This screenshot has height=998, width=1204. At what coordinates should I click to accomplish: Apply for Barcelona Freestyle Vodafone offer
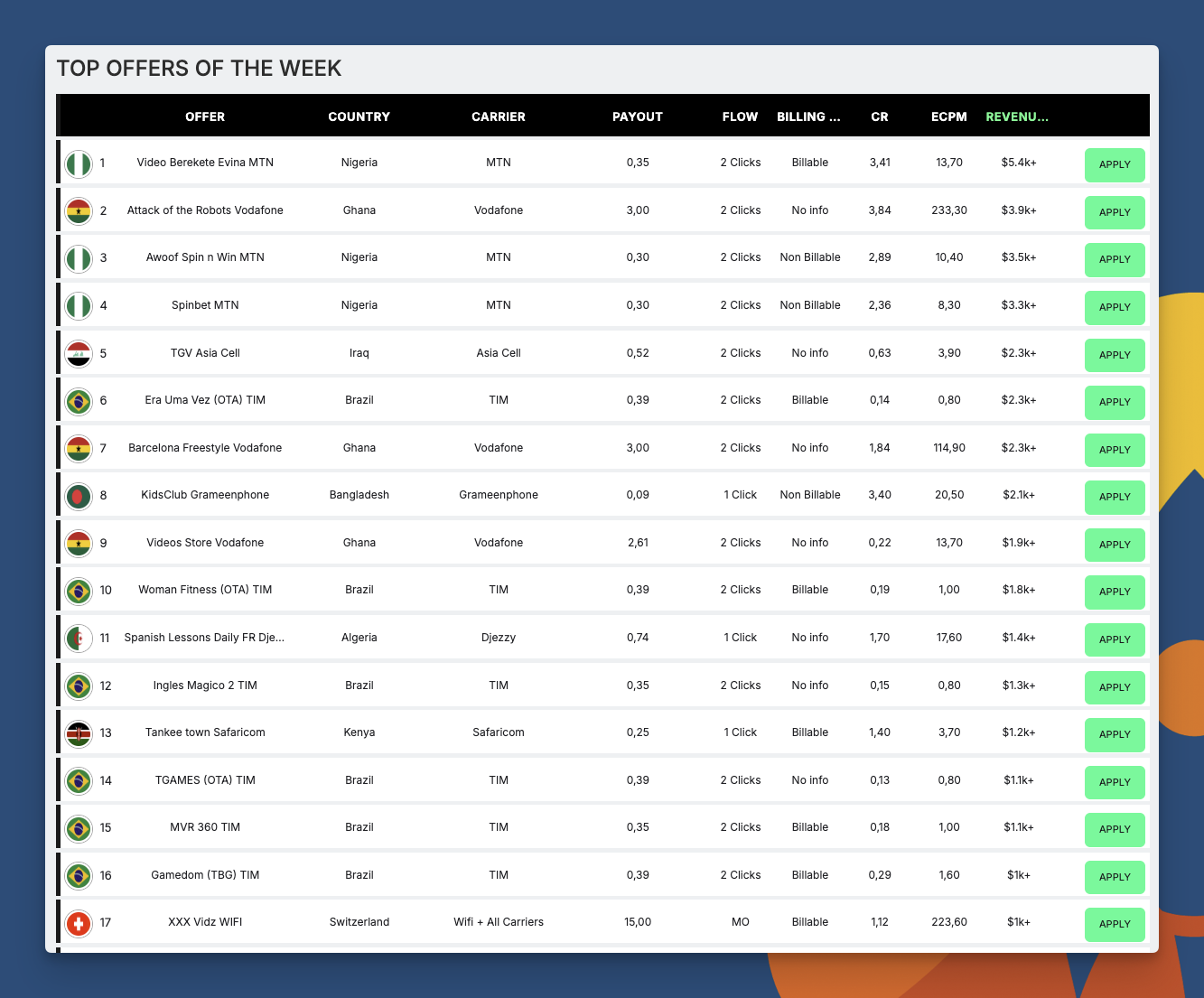(x=1115, y=450)
